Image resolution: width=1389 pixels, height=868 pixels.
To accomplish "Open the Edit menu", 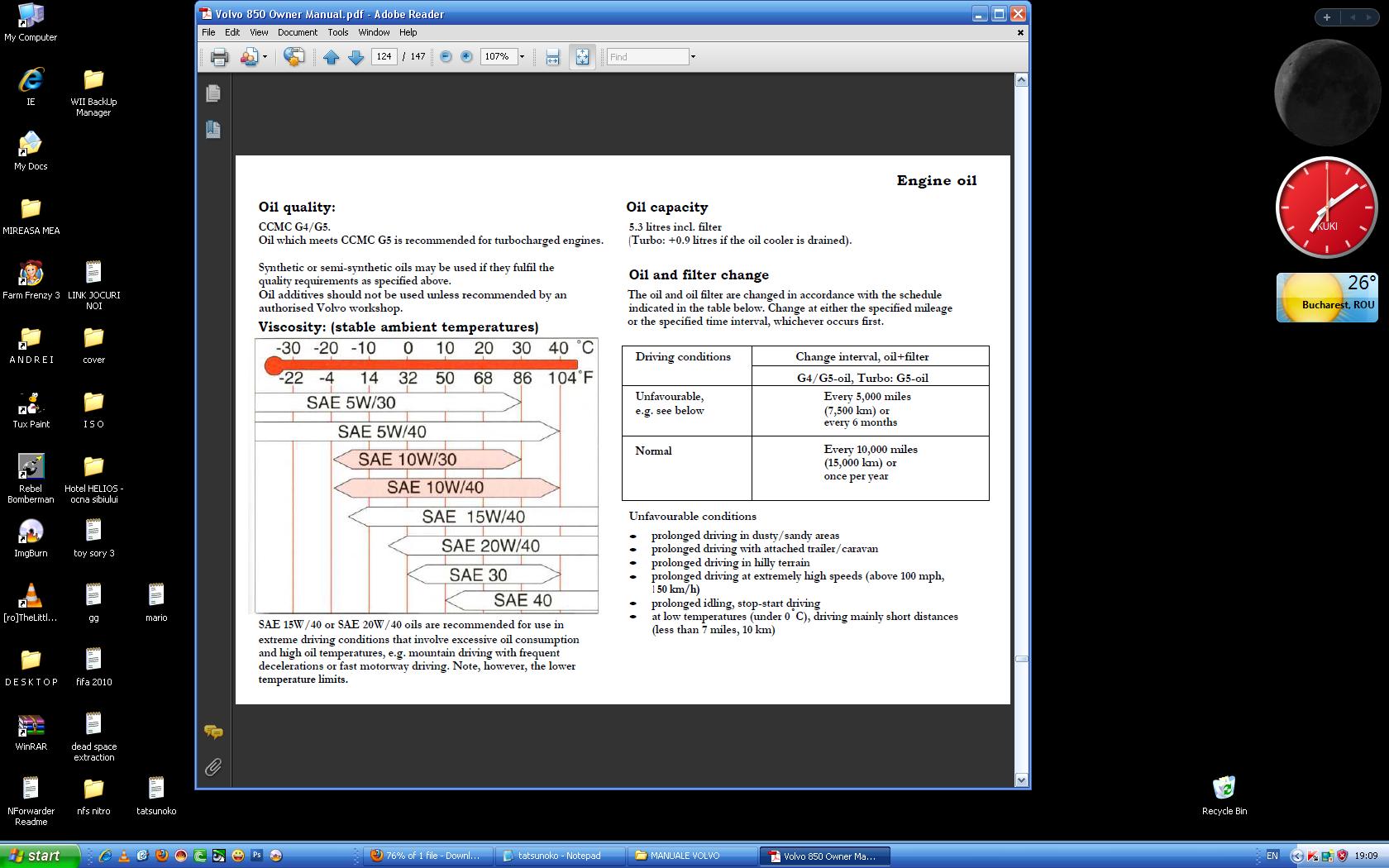I will point(232,32).
